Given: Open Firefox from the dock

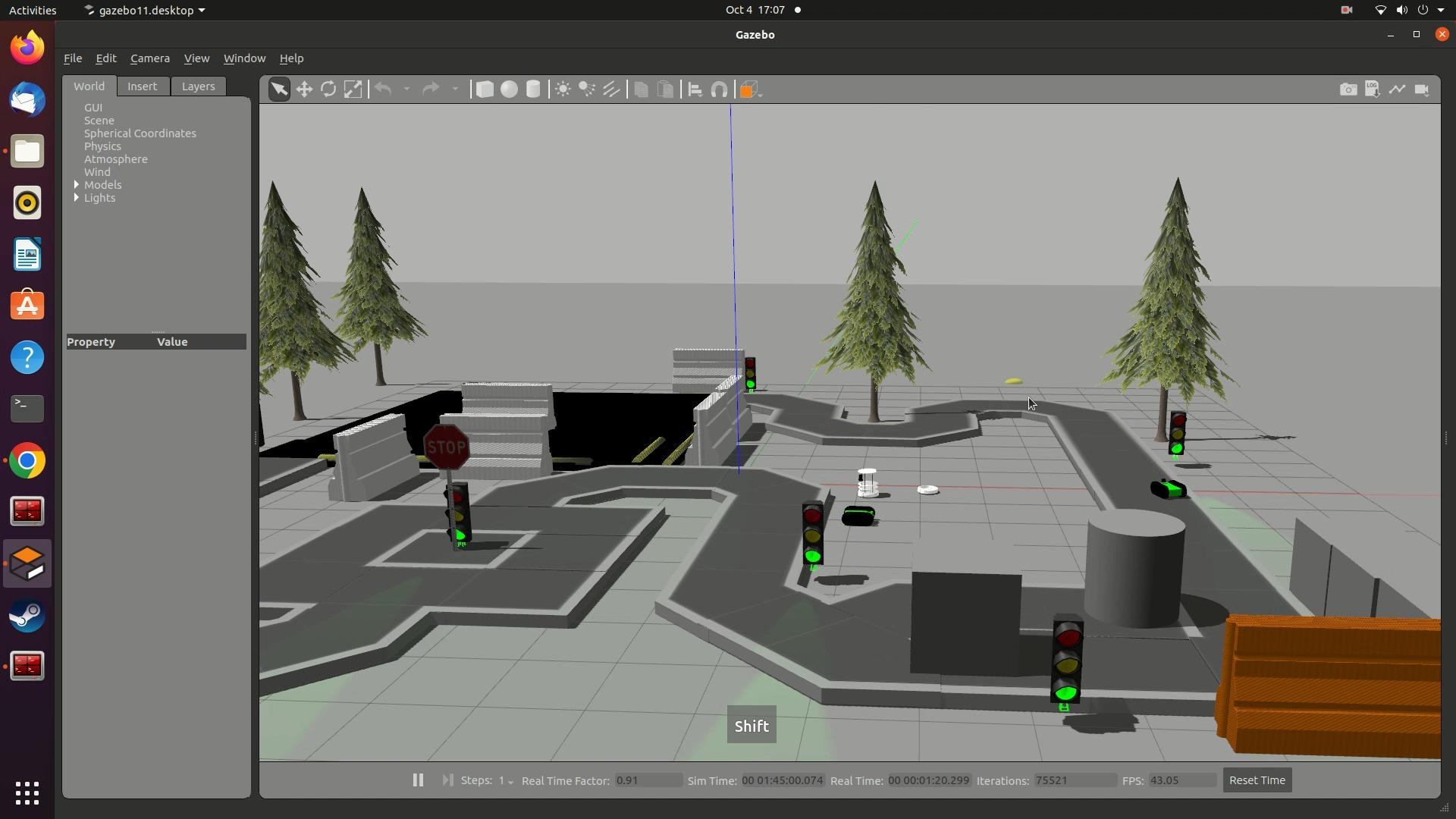Looking at the screenshot, I should pyautogui.click(x=27, y=48).
